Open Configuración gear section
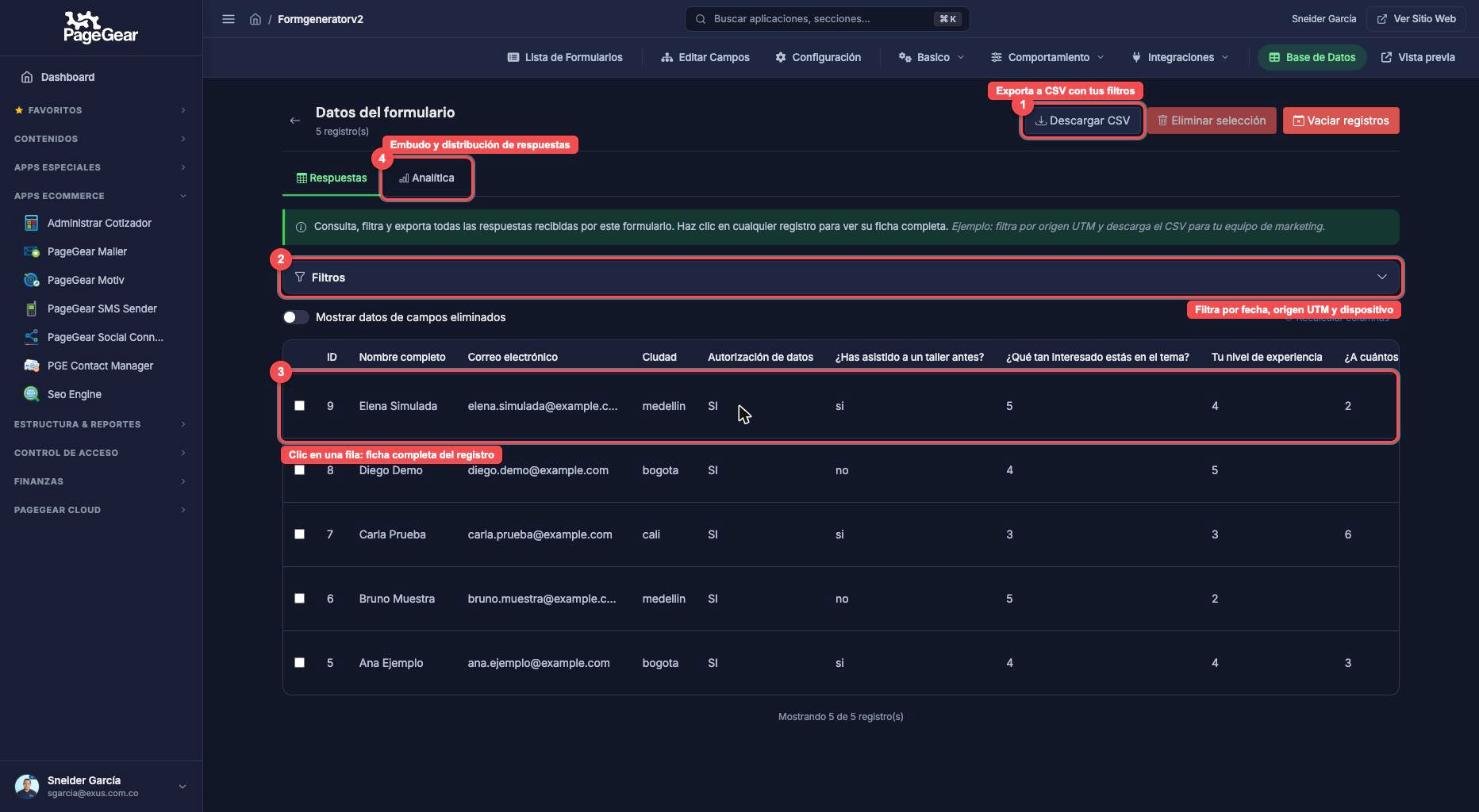 tap(817, 57)
